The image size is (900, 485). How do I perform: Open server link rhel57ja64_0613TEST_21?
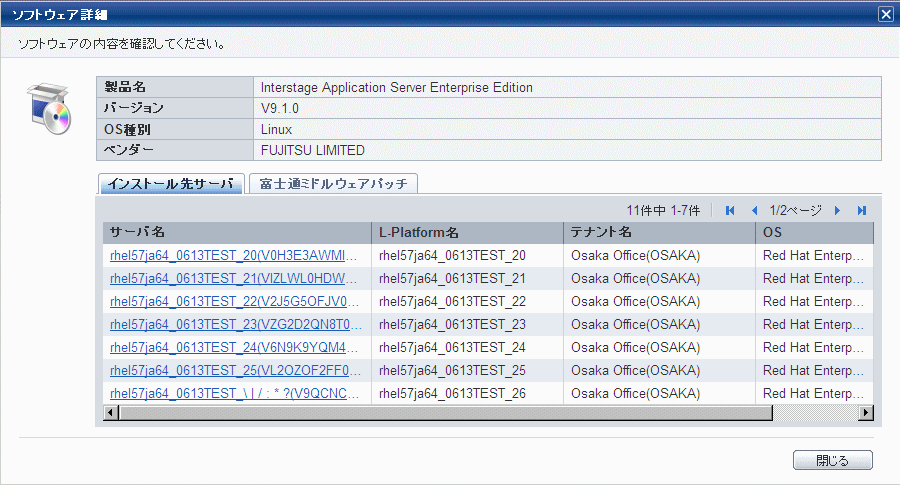coord(234,278)
